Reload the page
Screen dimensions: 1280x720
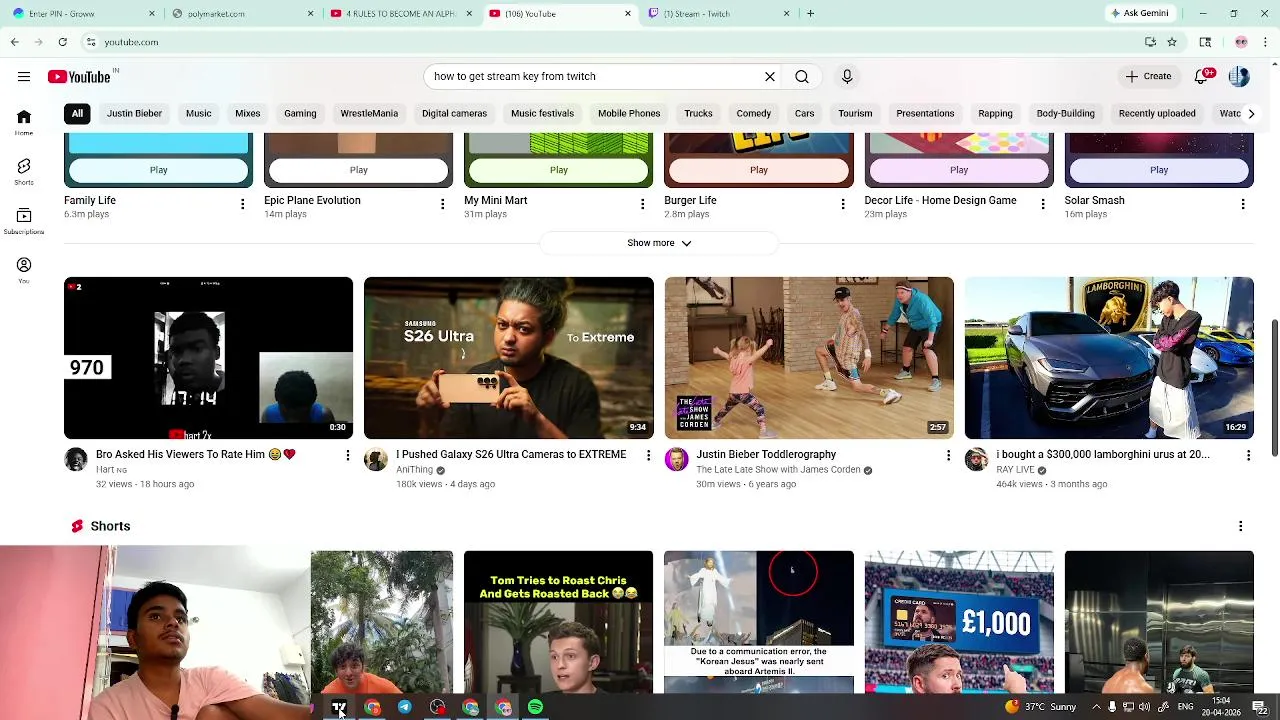(62, 42)
